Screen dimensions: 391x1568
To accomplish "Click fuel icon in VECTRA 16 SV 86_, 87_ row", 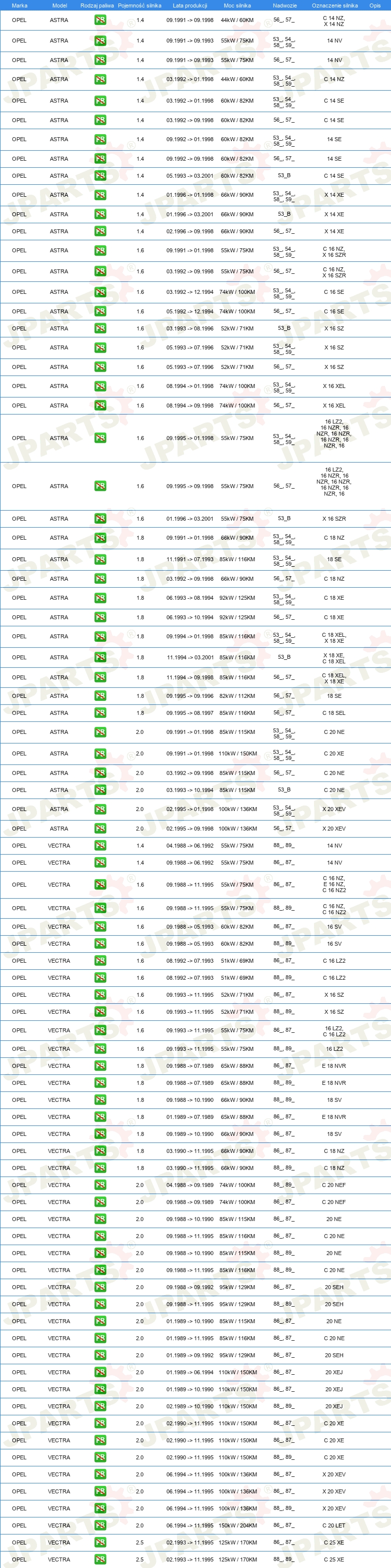I will pyautogui.click(x=100, y=927).
